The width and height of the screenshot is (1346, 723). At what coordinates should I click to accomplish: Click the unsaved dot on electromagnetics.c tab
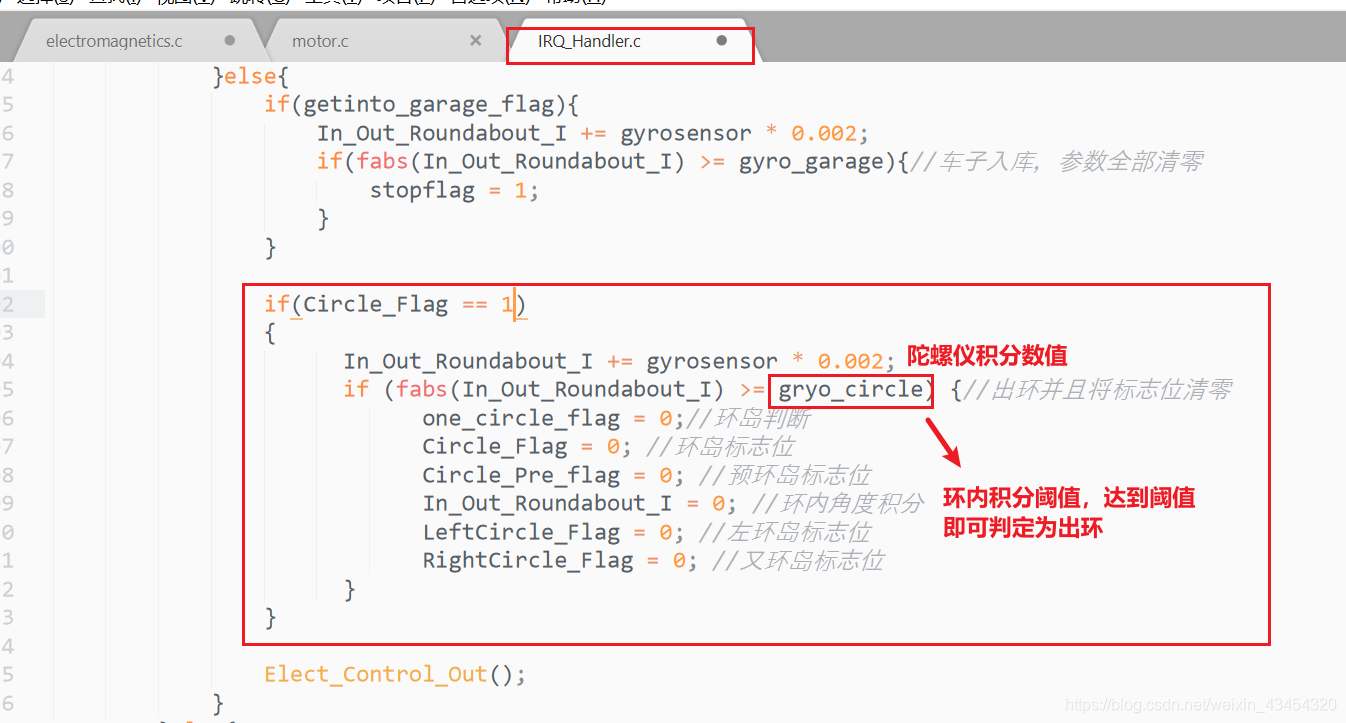click(230, 41)
